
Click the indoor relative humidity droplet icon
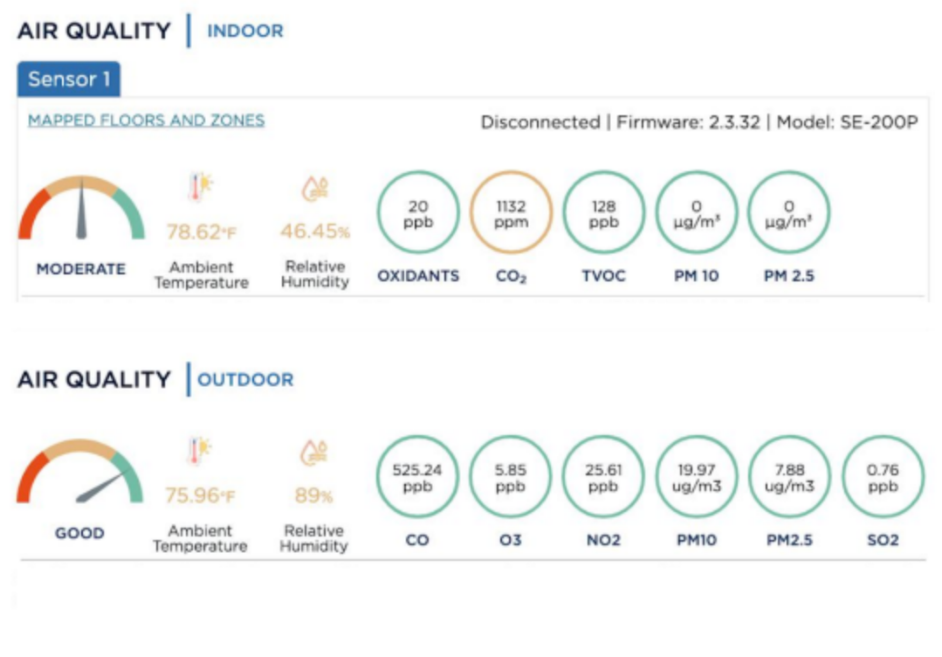pyautogui.click(x=315, y=188)
